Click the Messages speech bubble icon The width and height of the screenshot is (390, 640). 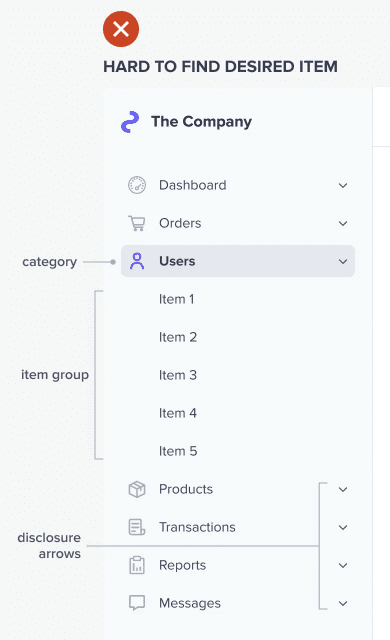[137, 603]
